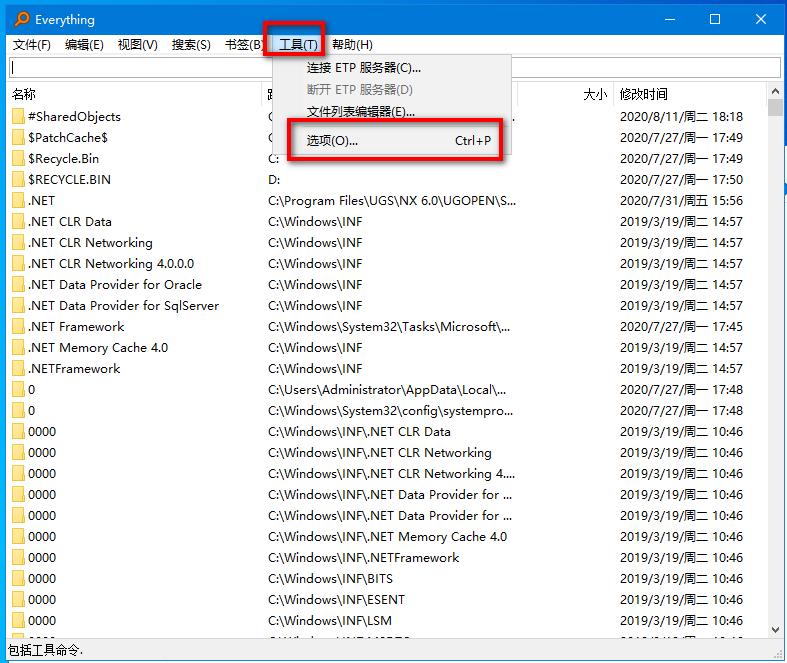Click the 工具(T) menu

point(298,45)
